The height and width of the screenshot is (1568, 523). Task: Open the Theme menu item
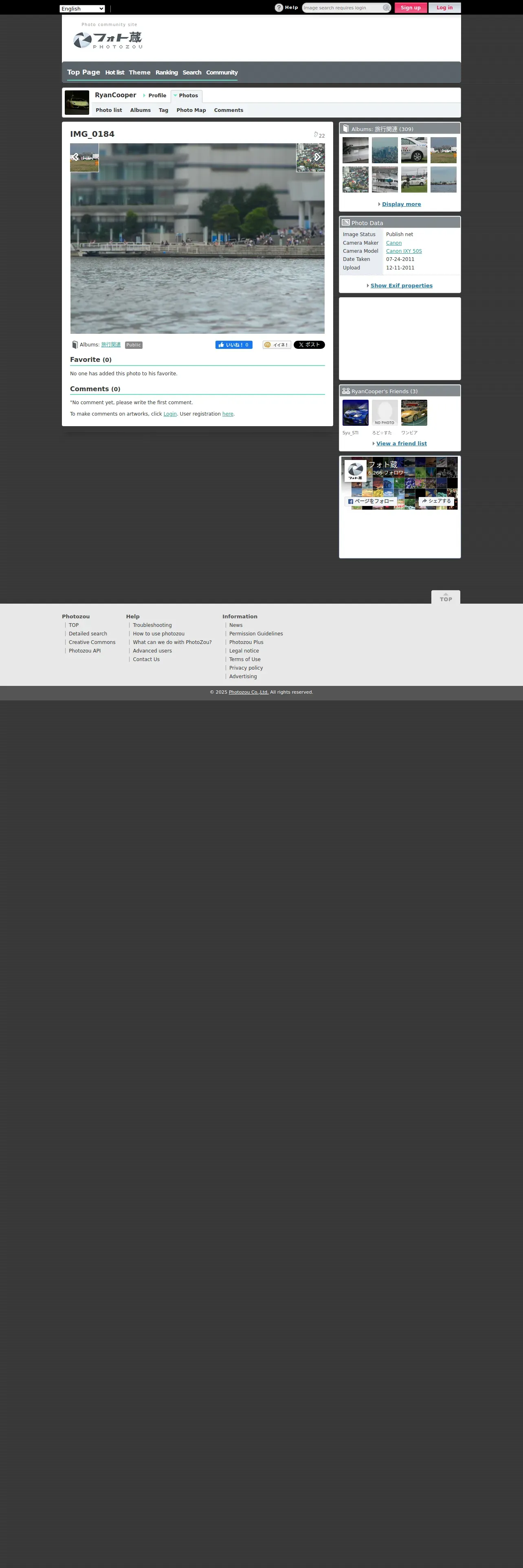click(139, 72)
